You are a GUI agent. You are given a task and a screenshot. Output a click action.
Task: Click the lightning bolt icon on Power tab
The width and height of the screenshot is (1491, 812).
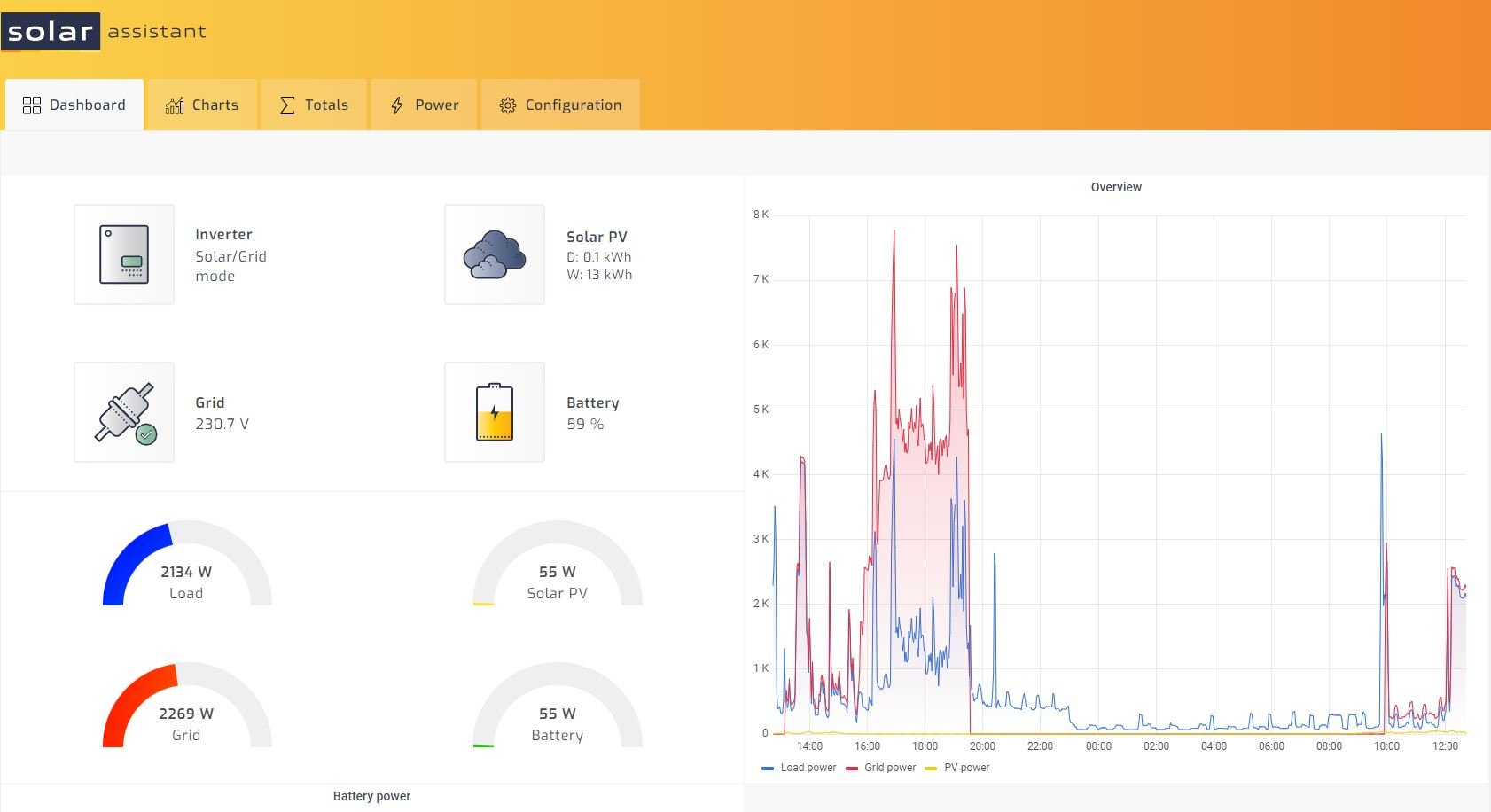[397, 105]
